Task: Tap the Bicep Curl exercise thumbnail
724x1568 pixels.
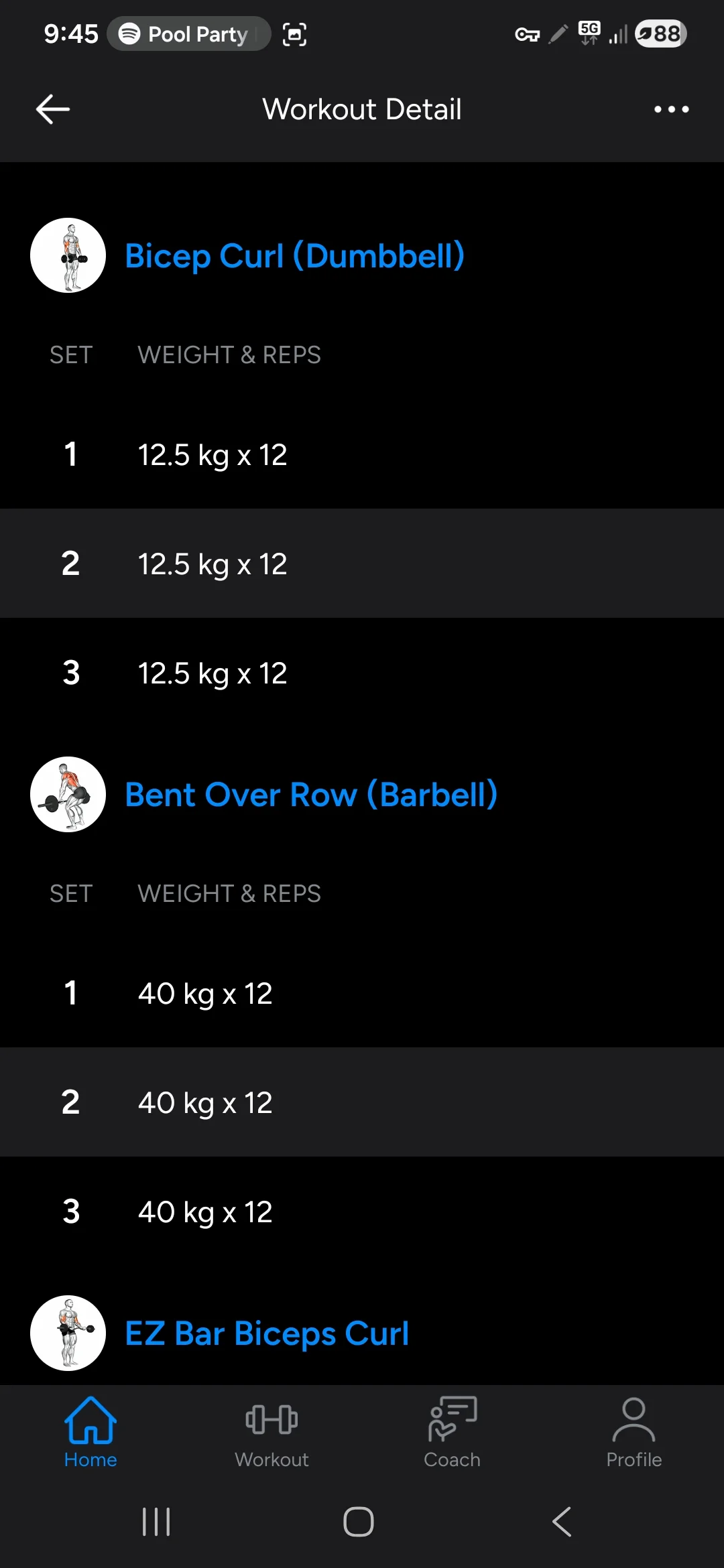Action: click(x=68, y=255)
